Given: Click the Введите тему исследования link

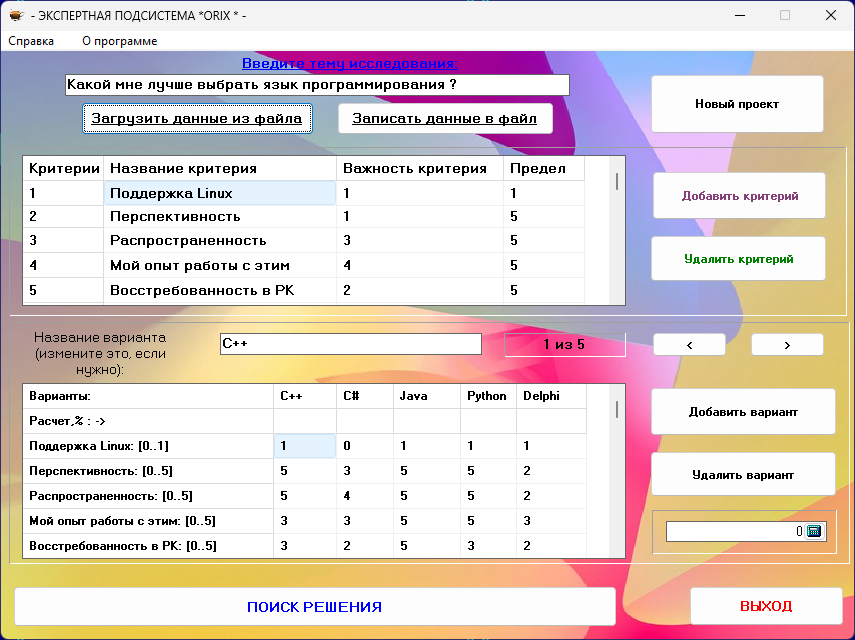Looking at the screenshot, I should pos(350,63).
